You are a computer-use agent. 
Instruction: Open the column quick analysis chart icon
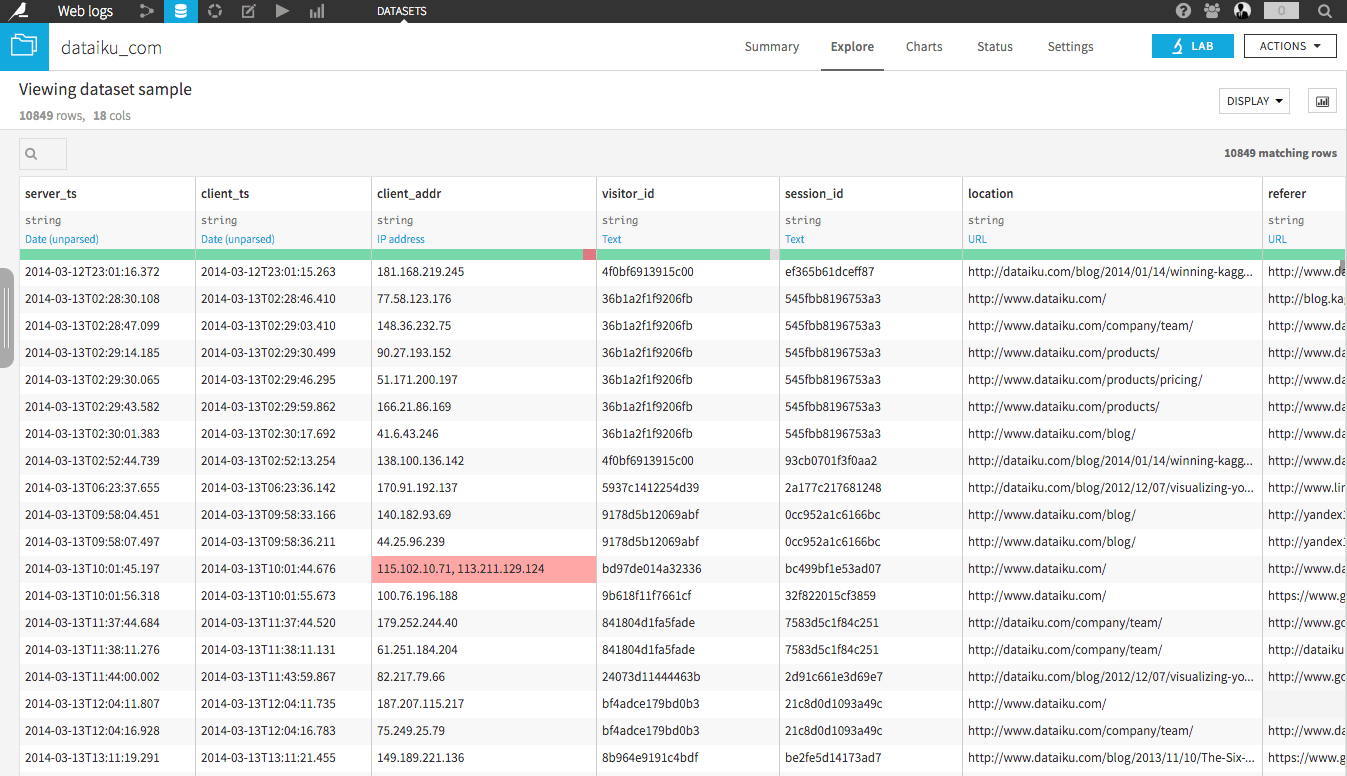click(1322, 101)
